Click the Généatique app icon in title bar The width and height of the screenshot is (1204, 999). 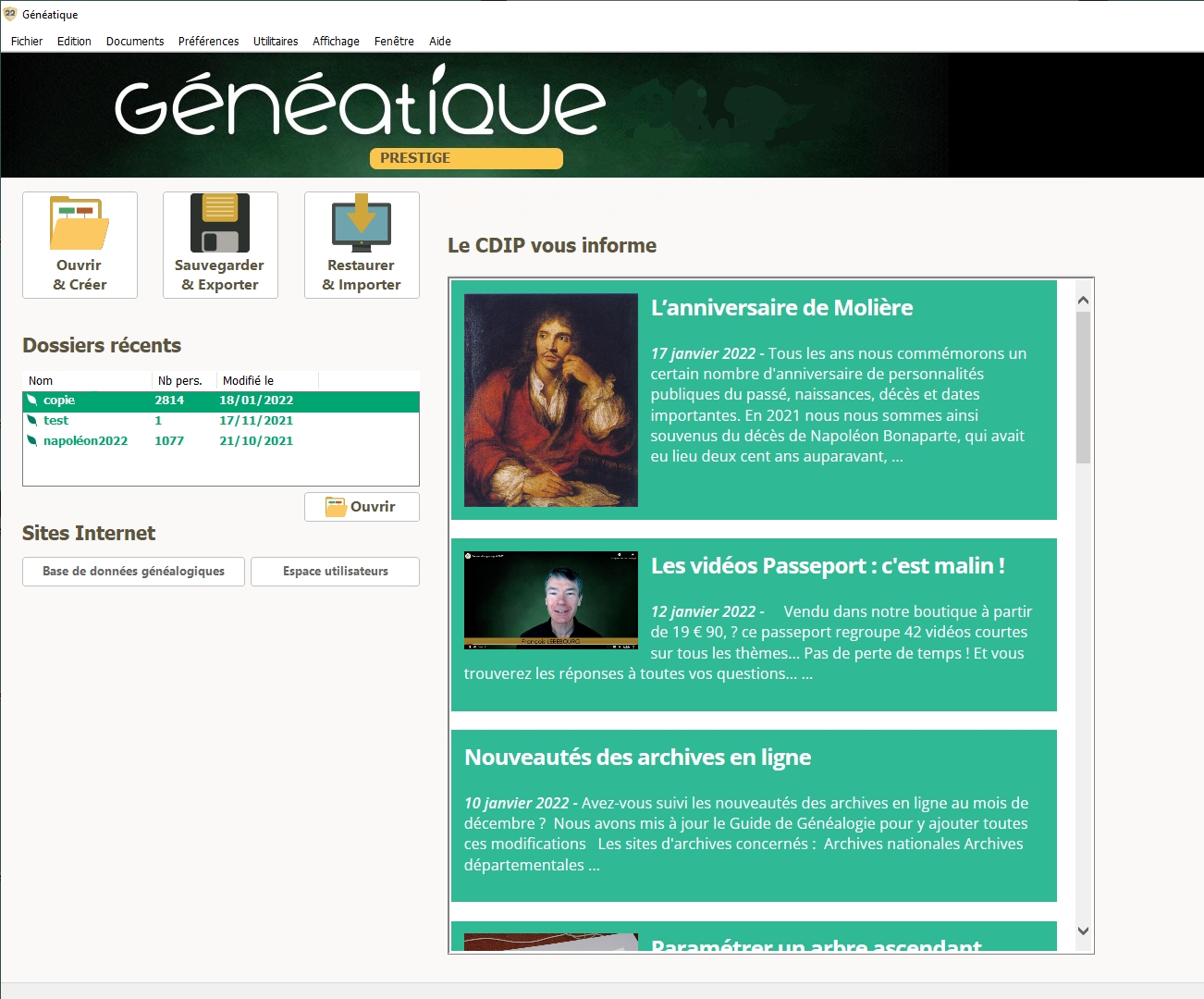10,14
